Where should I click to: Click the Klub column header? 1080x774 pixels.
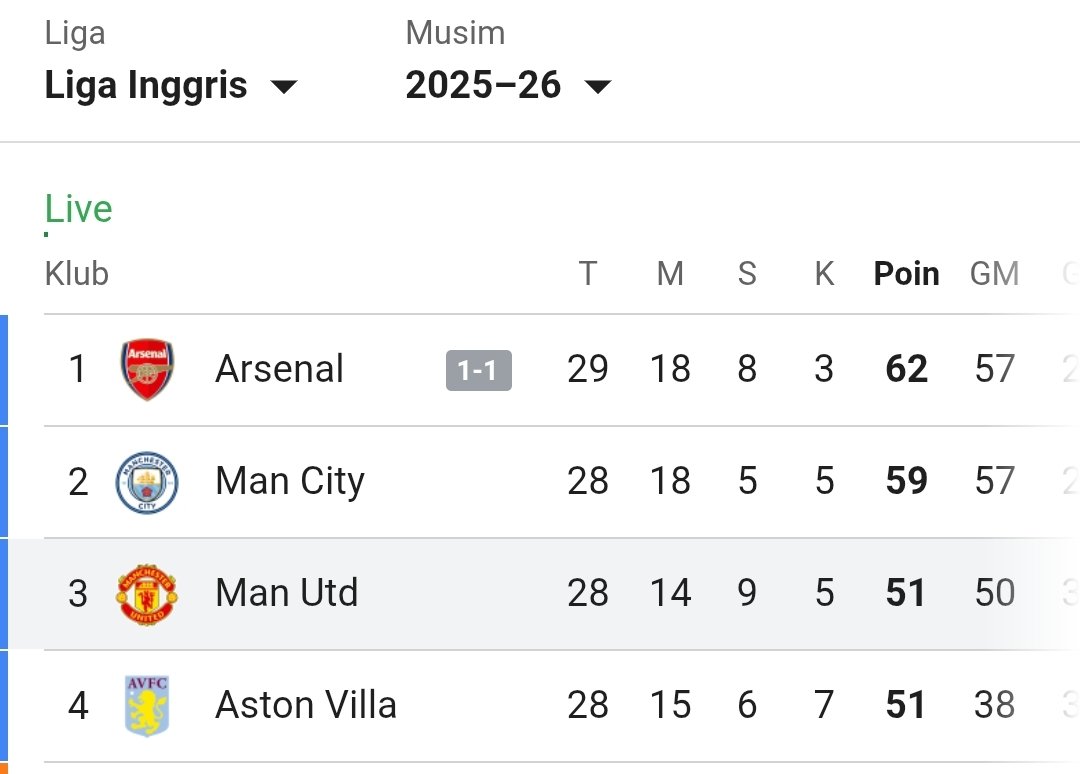[x=77, y=274]
